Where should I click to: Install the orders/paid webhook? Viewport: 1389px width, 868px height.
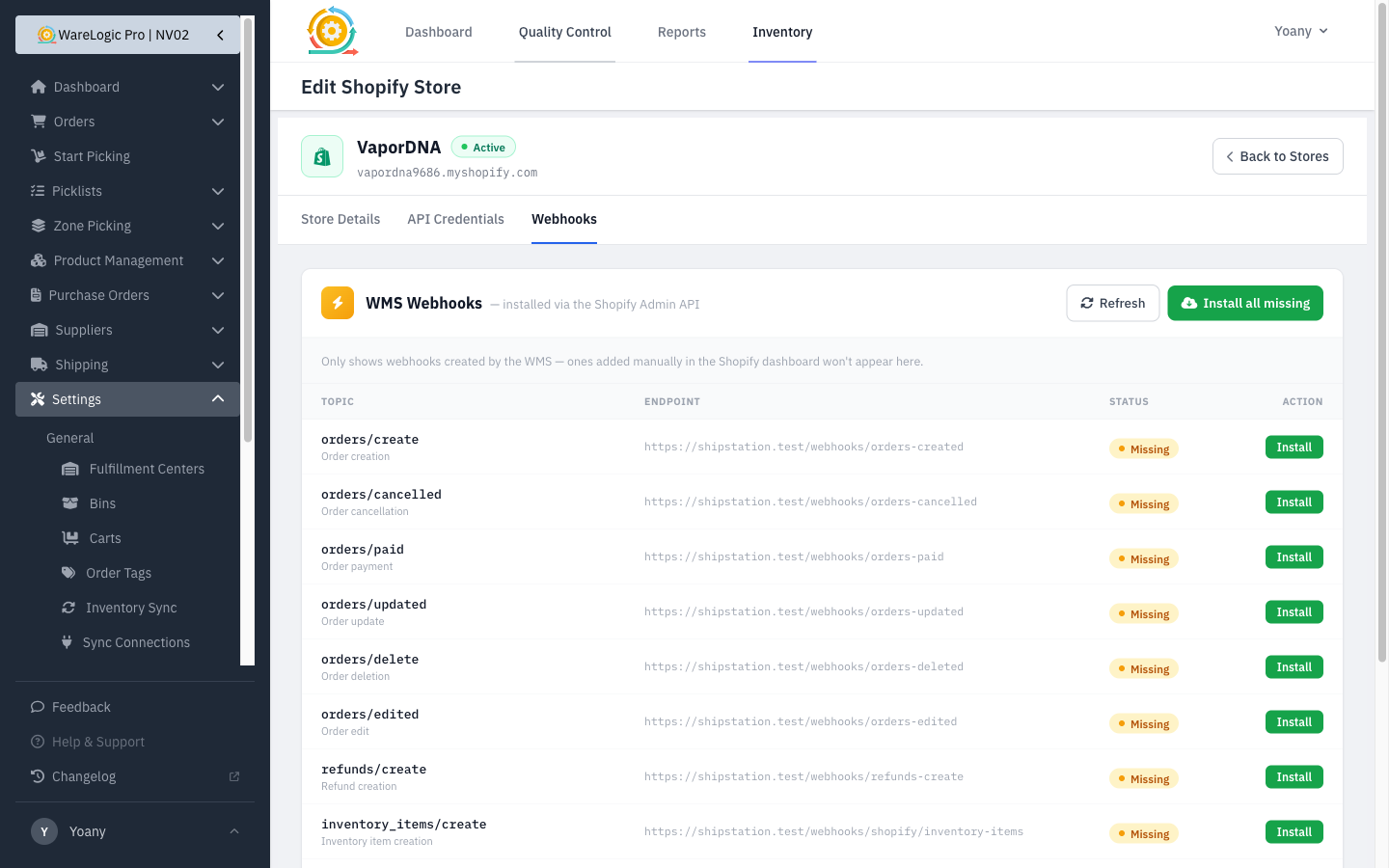tap(1294, 556)
